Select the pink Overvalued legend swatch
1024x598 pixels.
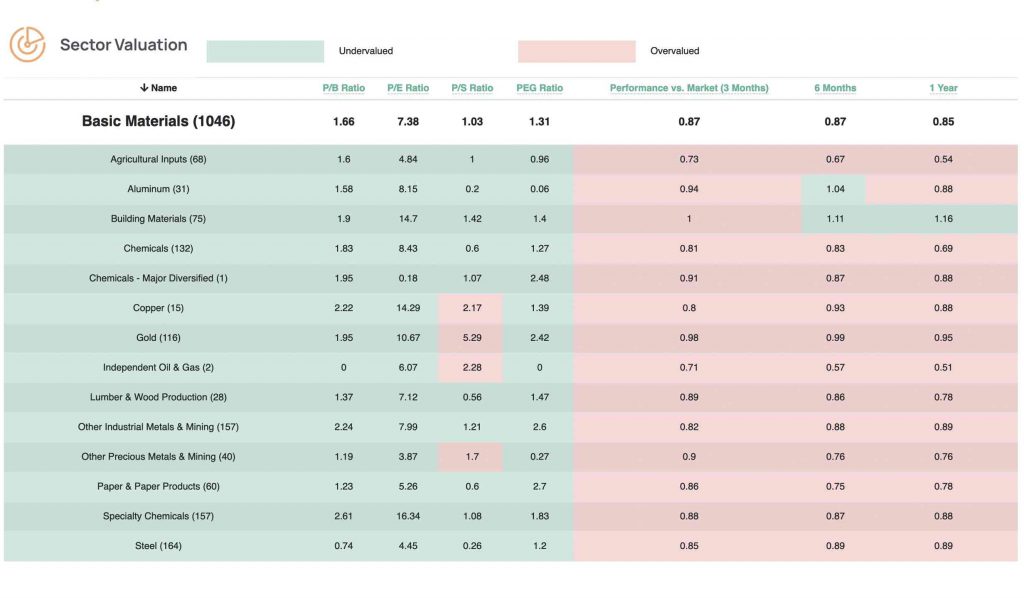576,50
